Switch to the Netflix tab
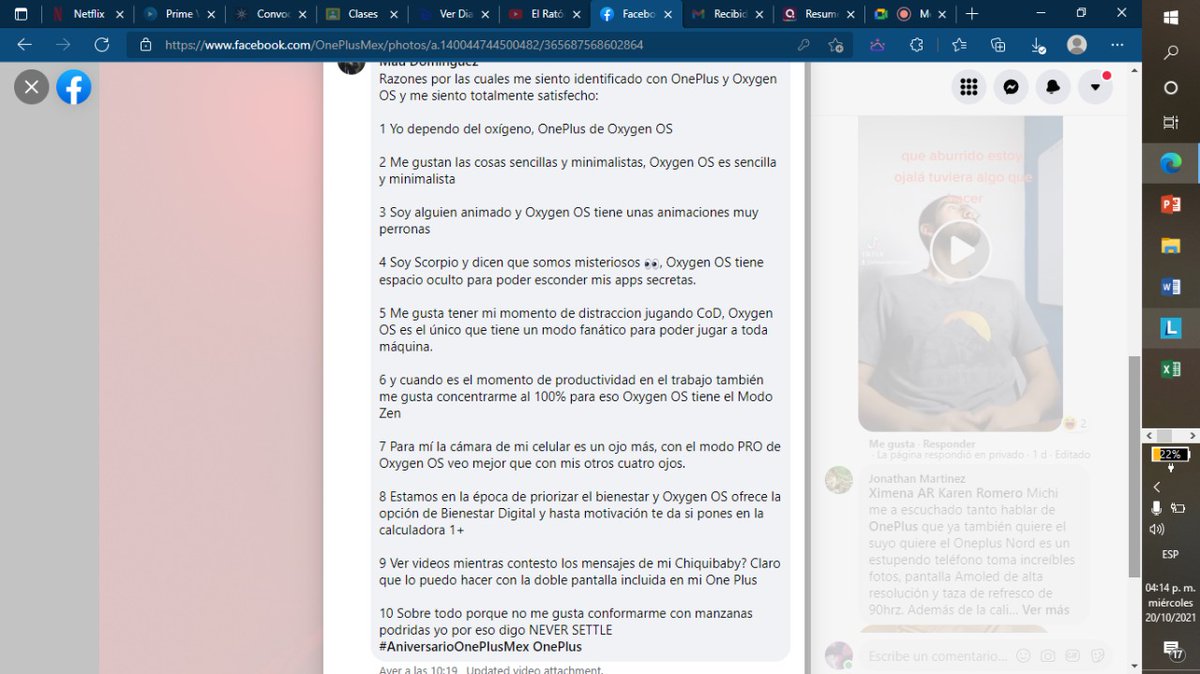Viewport: 1200px width, 674px height. click(87, 14)
